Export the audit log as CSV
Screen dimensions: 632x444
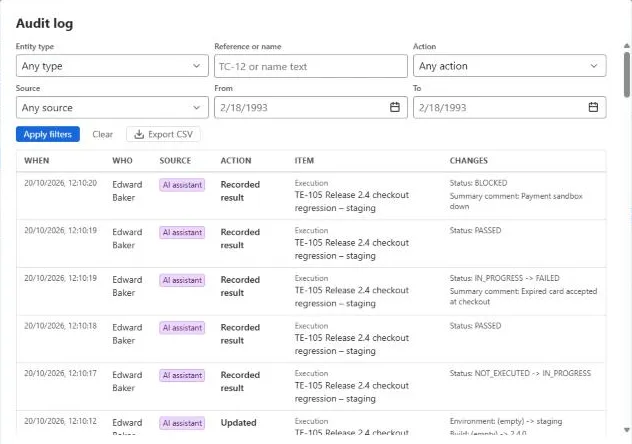(x=163, y=135)
